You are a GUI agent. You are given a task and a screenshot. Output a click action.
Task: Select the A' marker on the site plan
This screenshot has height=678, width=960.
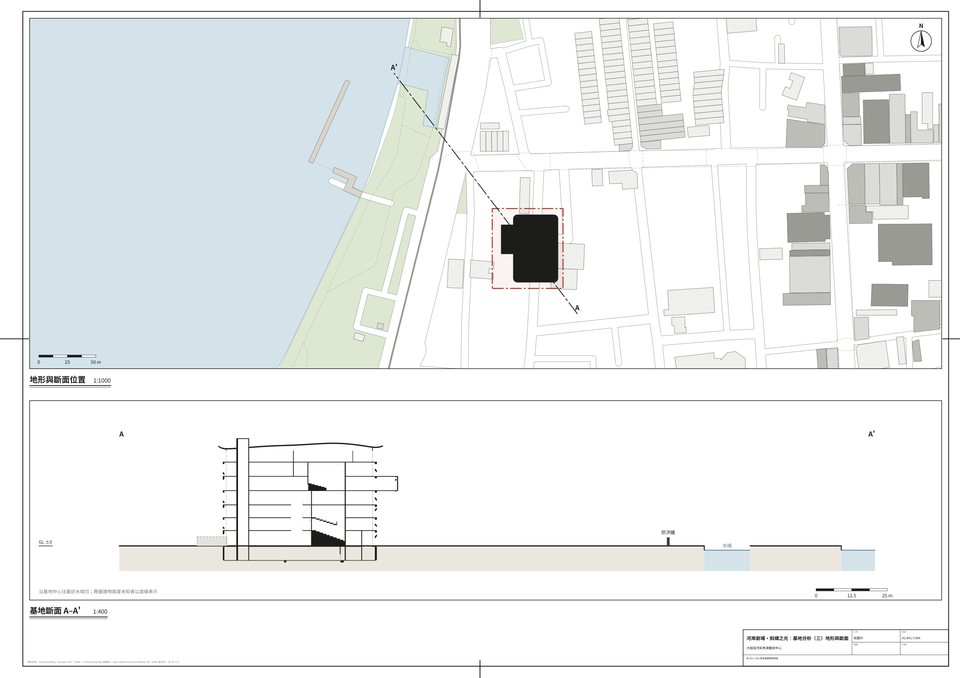click(x=394, y=67)
